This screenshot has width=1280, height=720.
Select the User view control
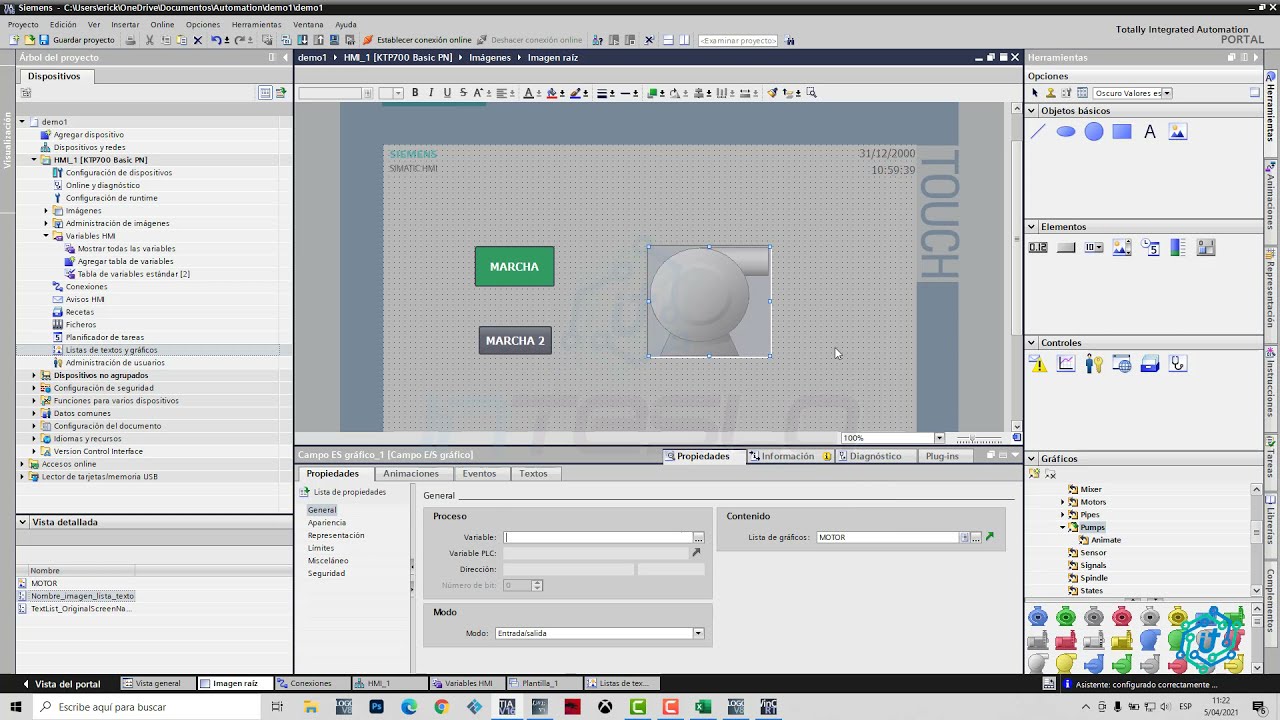[1094, 364]
